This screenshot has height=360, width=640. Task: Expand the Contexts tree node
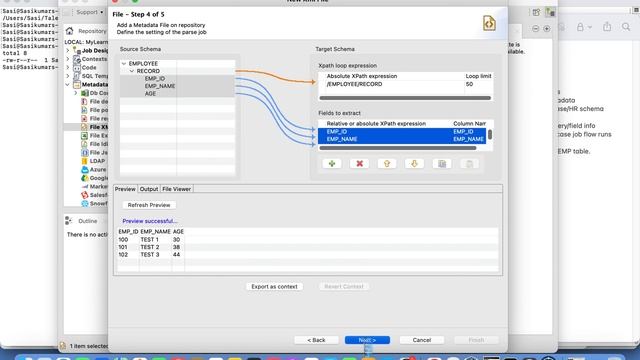point(68,59)
